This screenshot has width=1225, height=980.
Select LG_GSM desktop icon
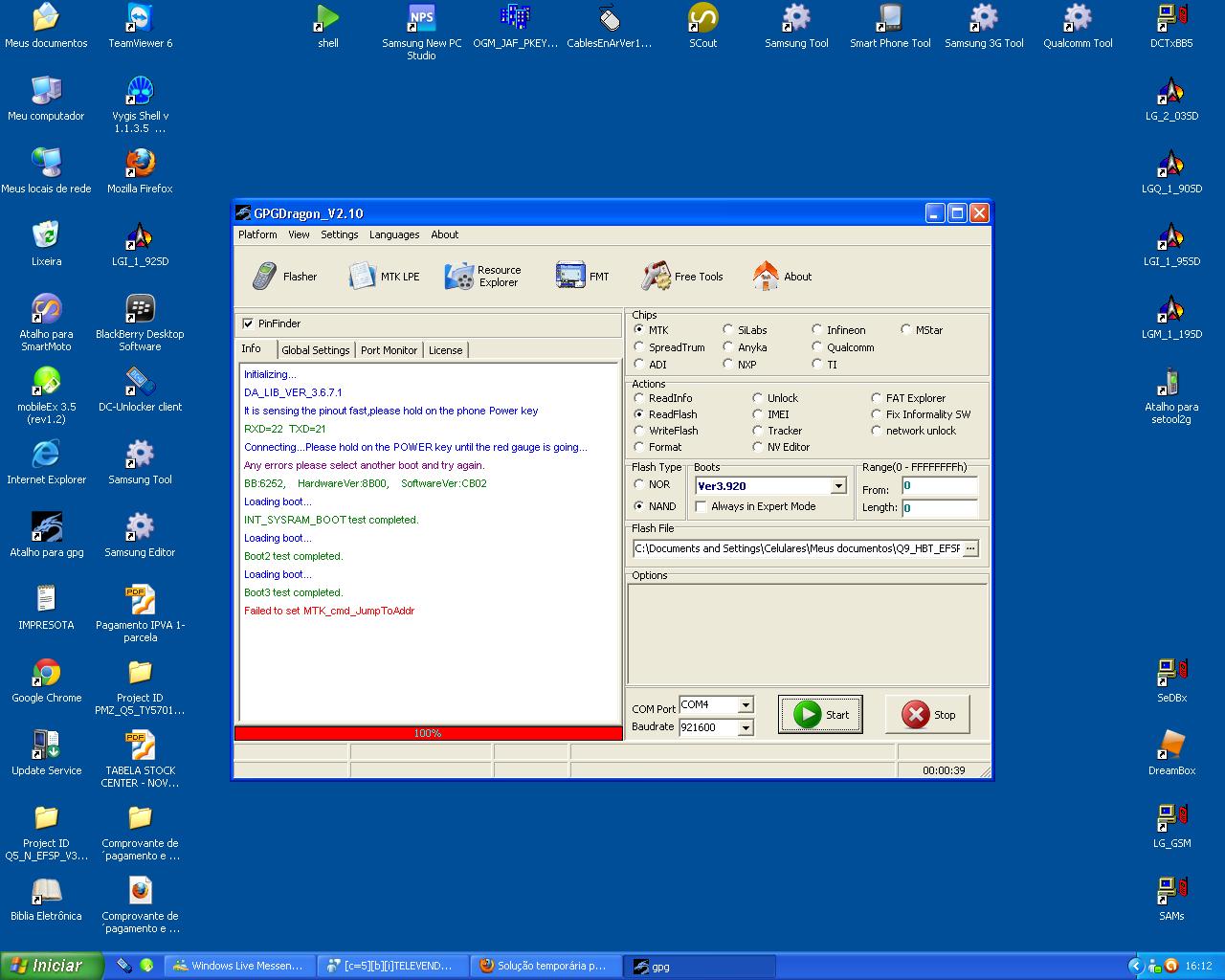pos(1171,827)
